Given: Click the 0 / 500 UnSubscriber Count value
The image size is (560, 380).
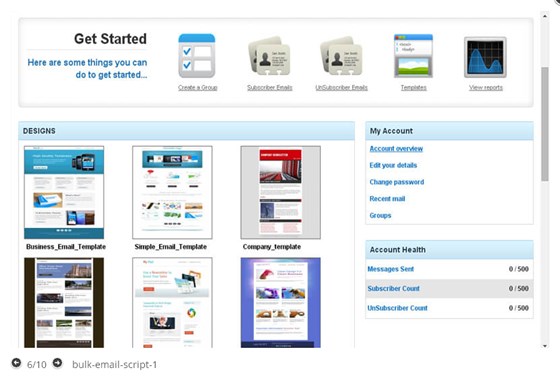Looking at the screenshot, I should (519, 308).
